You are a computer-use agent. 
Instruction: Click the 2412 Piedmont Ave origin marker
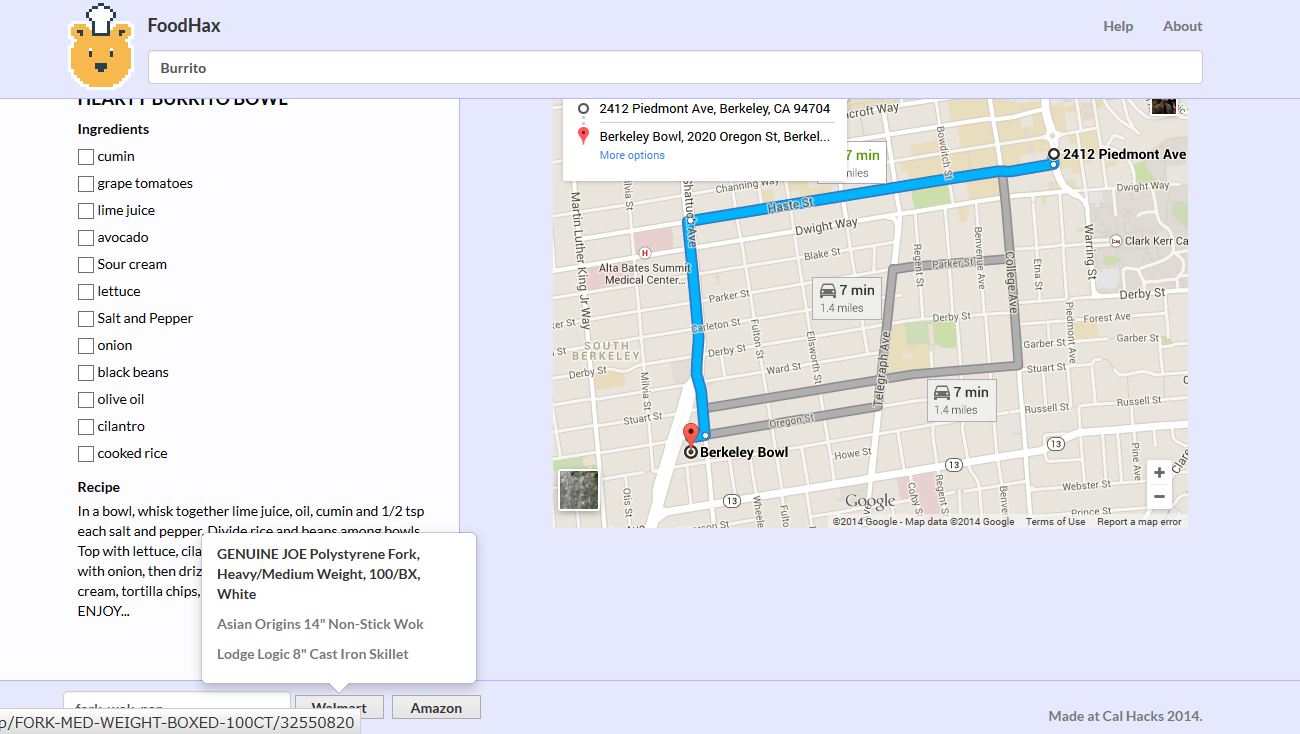1053,154
